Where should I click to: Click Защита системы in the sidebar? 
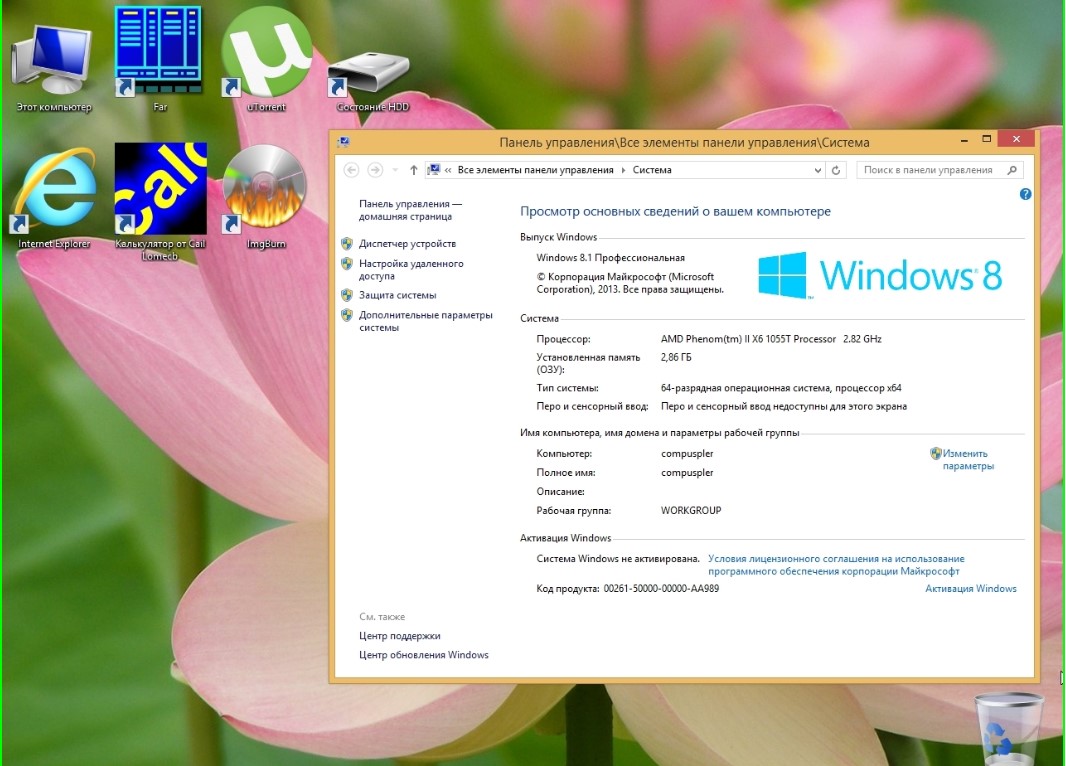click(x=397, y=295)
